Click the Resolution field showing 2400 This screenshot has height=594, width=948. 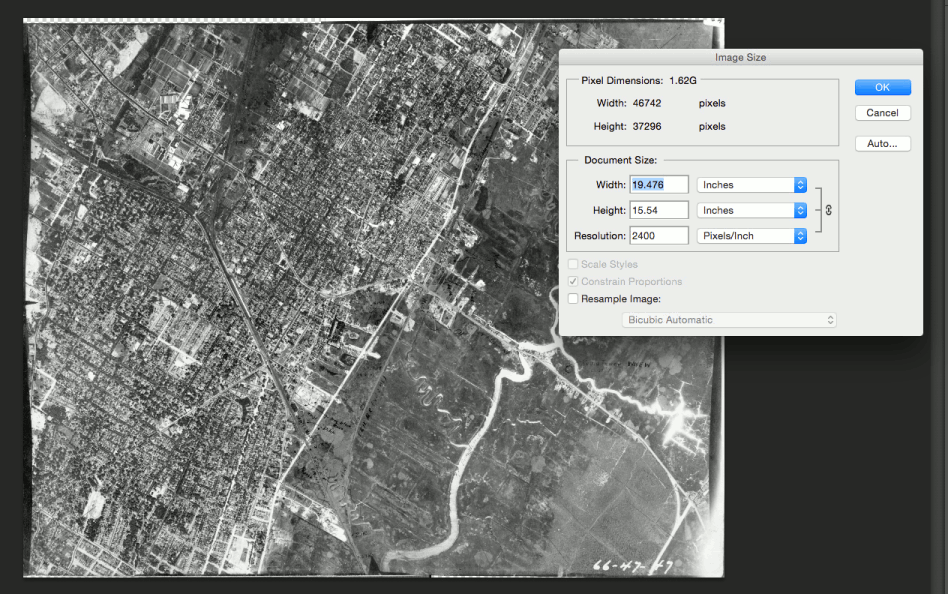tap(657, 236)
